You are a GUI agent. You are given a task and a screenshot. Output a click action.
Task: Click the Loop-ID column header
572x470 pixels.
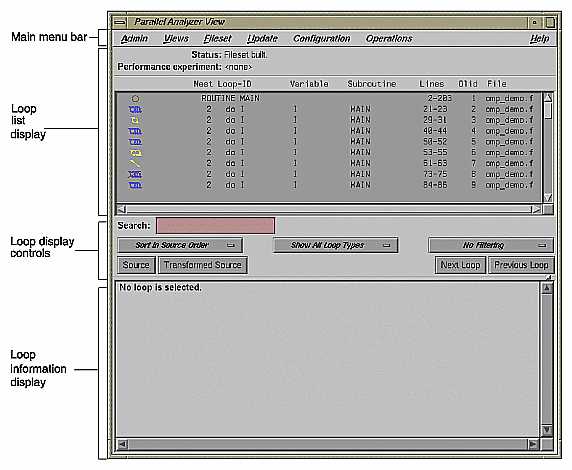coord(234,84)
